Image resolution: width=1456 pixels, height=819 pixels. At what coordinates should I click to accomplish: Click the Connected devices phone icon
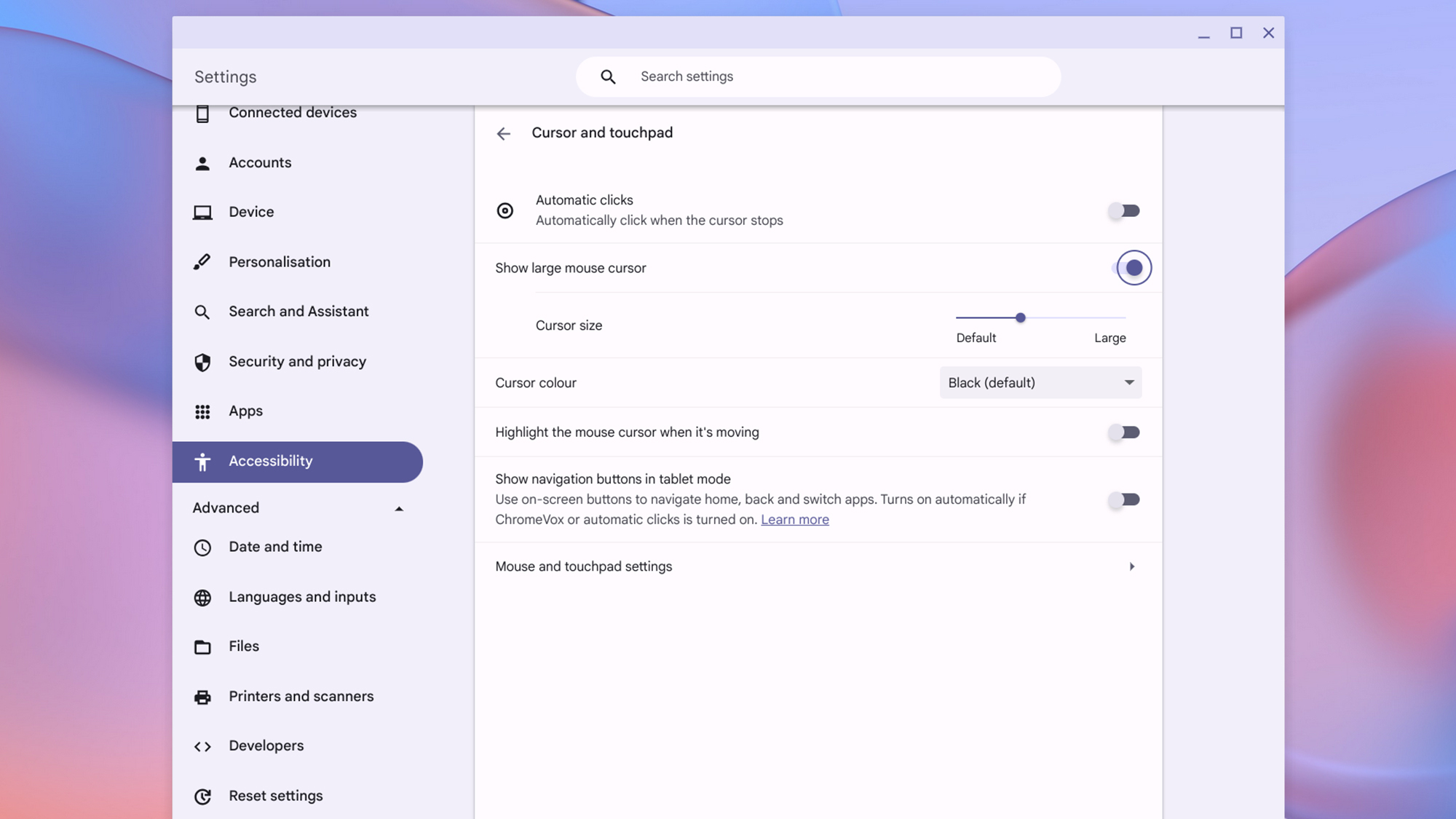point(202,114)
